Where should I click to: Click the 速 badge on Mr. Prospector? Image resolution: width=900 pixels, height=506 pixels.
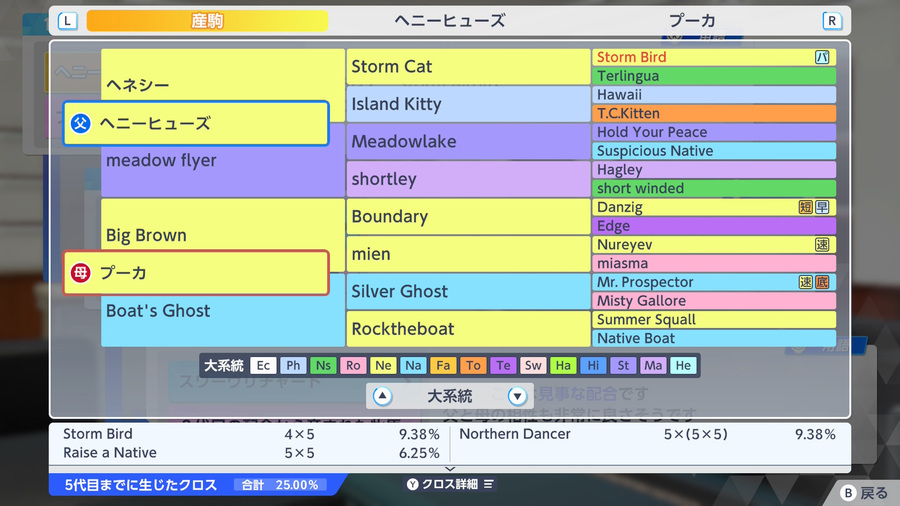pos(806,282)
